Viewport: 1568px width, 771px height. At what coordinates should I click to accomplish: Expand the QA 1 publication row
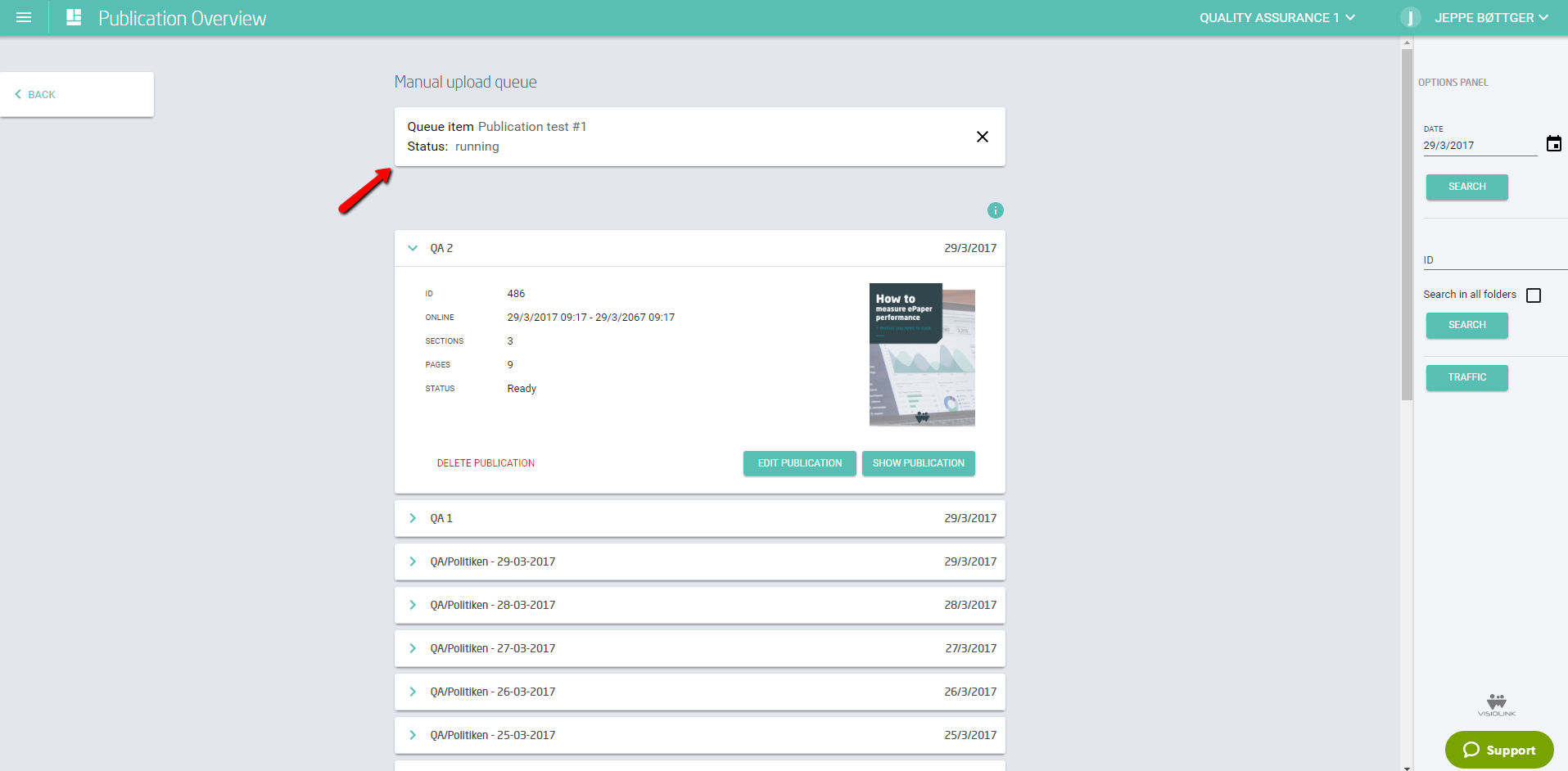[x=413, y=518]
